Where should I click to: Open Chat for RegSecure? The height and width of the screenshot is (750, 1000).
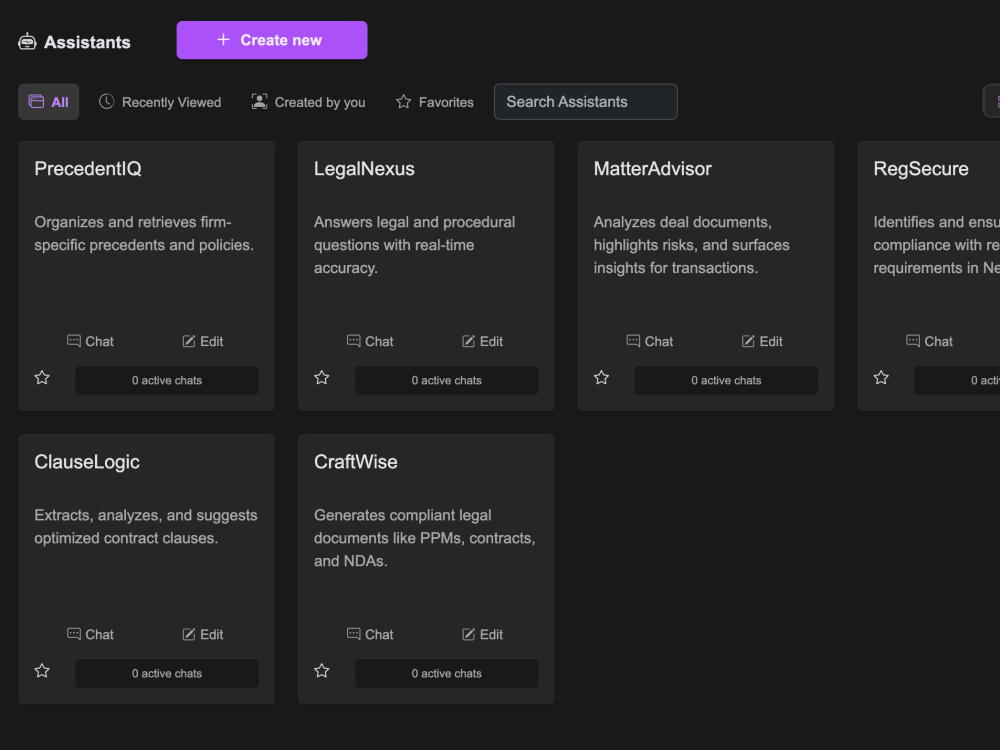point(930,341)
